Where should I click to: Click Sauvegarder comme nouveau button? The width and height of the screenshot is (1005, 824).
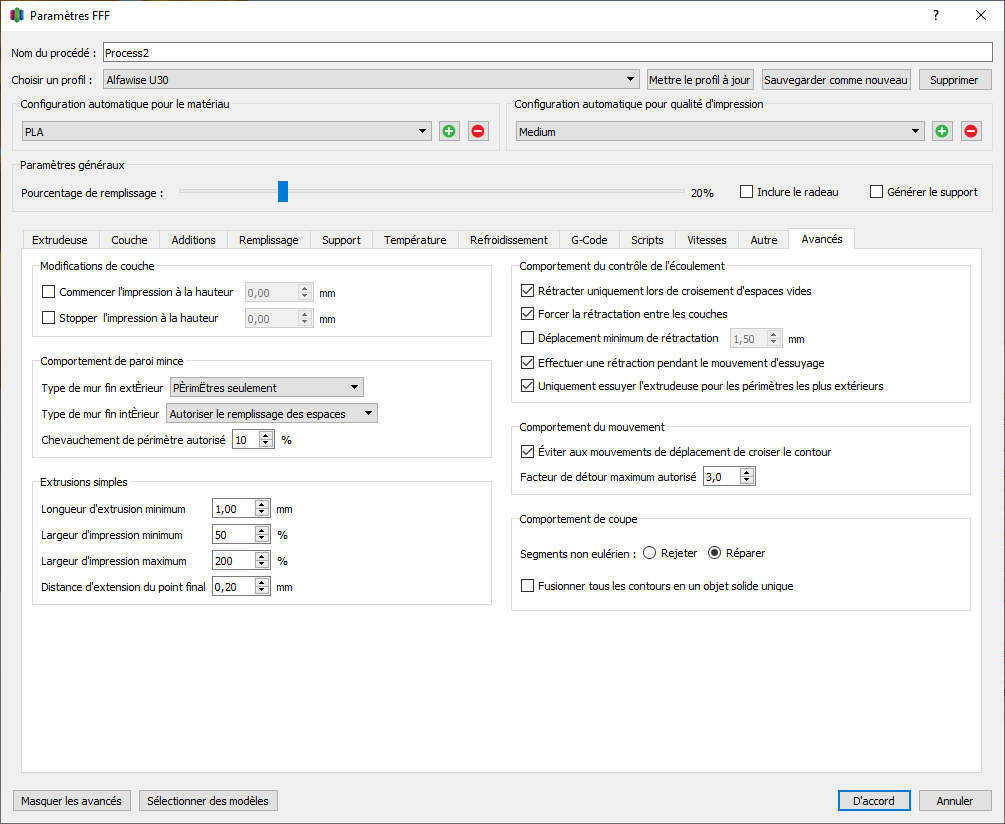836,80
